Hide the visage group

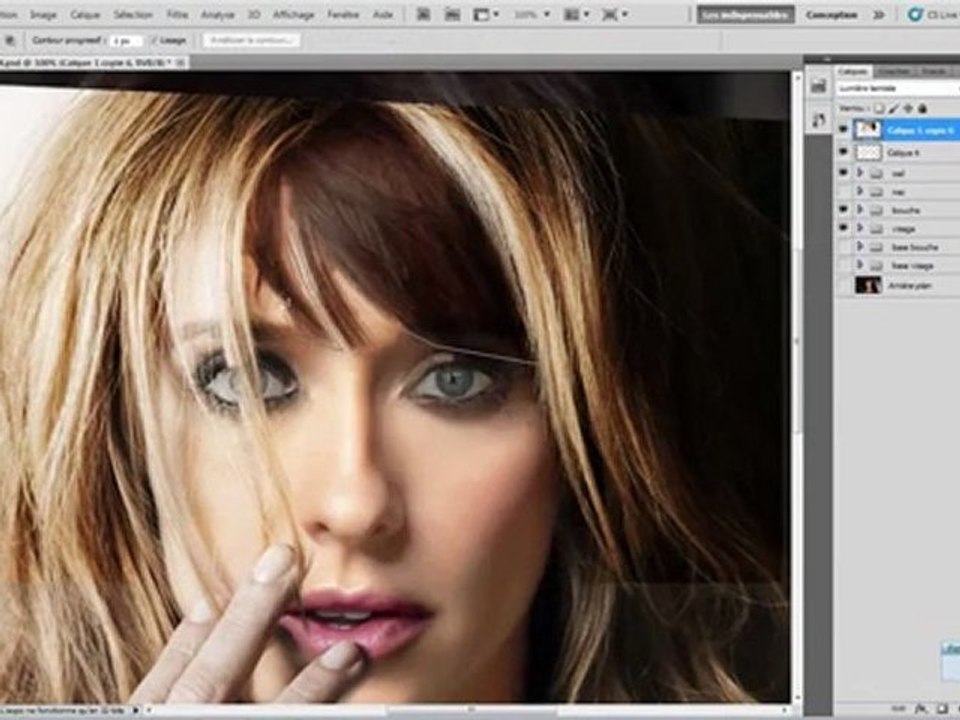[x=844, y=228]
